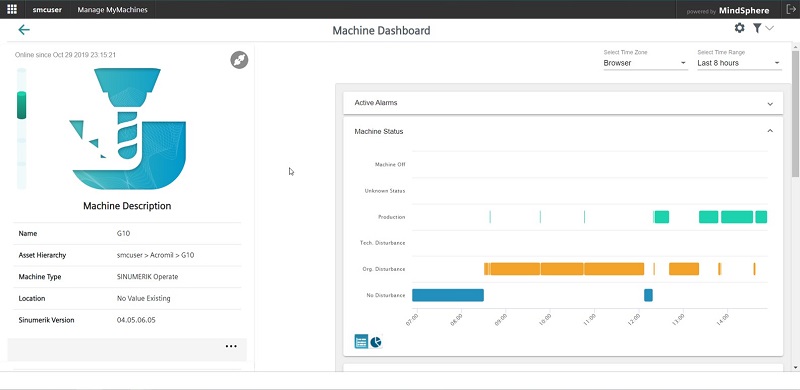Click the version 04.05.06.05 value
Image resolution: width=800 pixels, height=390 pixels.
(136, 320)
